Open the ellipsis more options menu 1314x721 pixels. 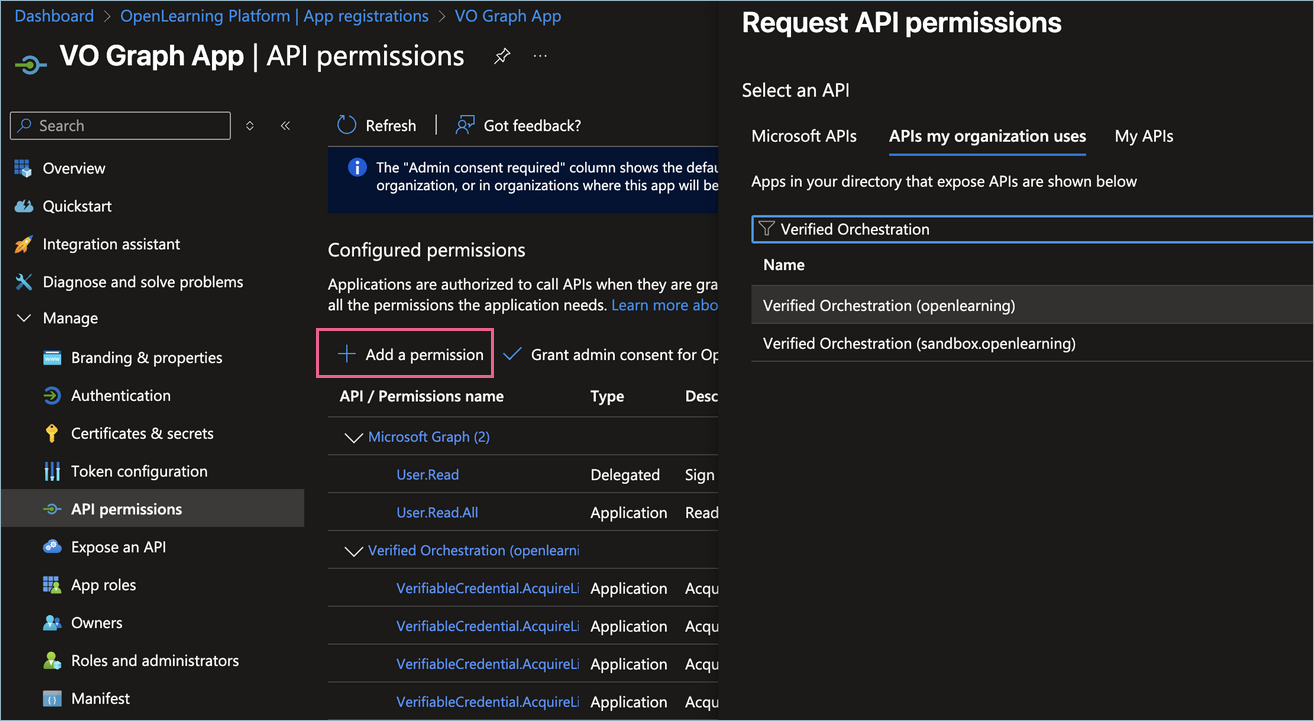pos(540,57)
